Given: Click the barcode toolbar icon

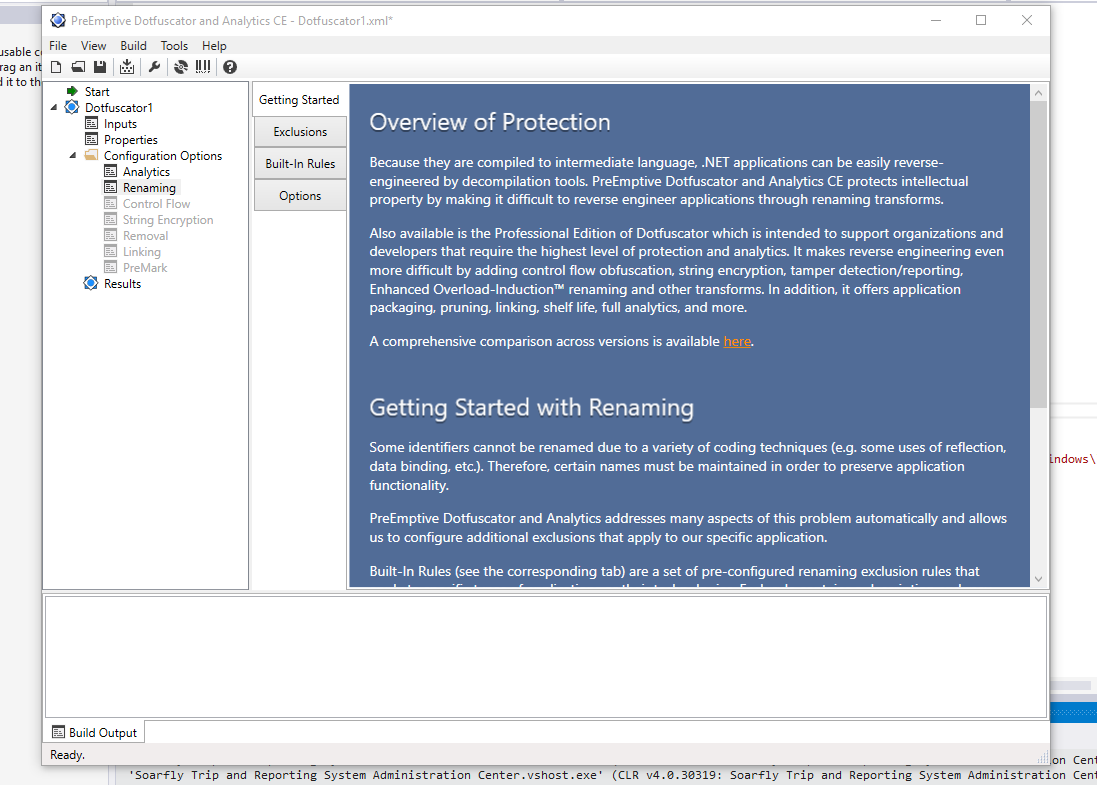Looking at the screenshot, I should (203, 67).
